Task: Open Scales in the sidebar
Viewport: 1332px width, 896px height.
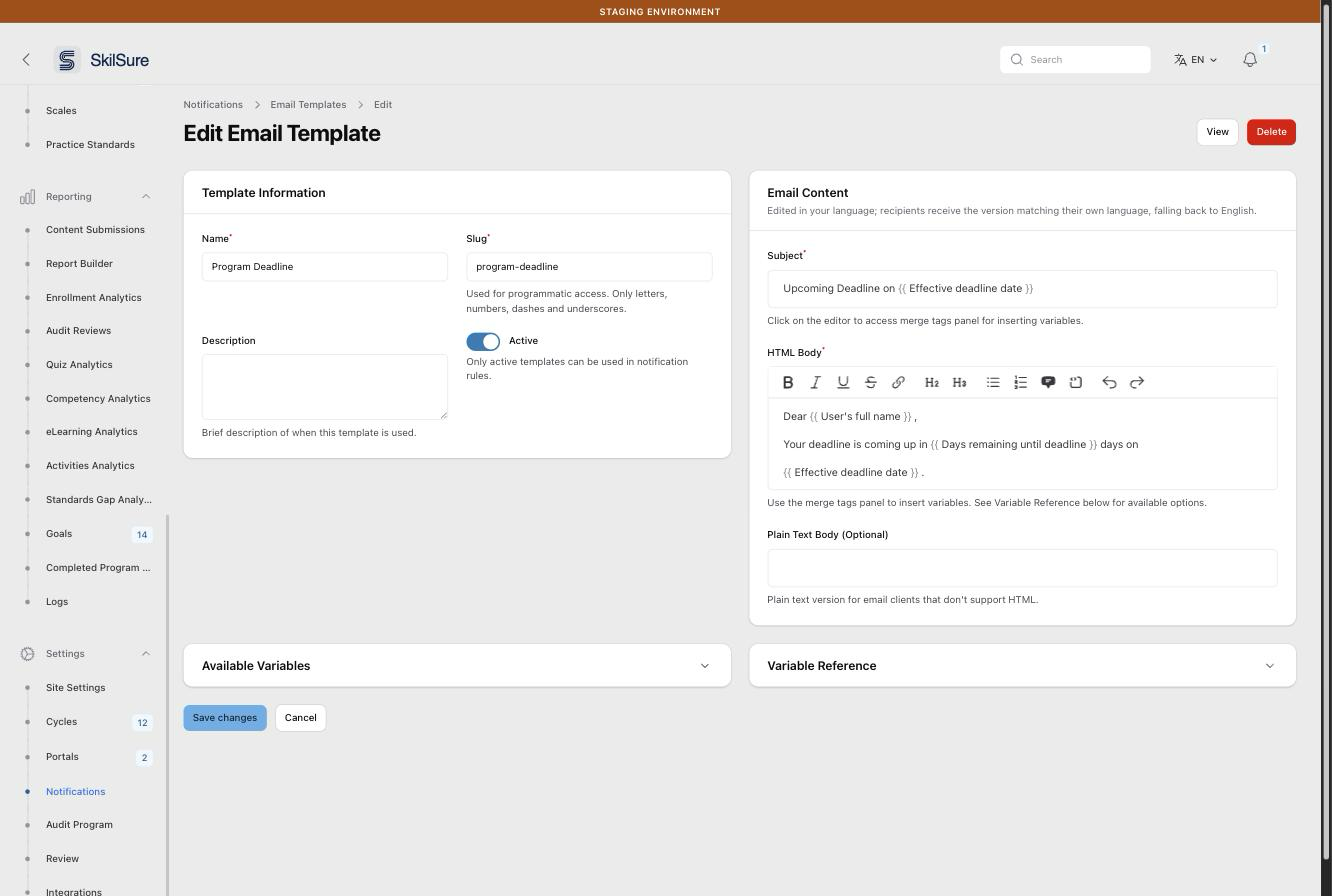Action: [x=61, y=111]
